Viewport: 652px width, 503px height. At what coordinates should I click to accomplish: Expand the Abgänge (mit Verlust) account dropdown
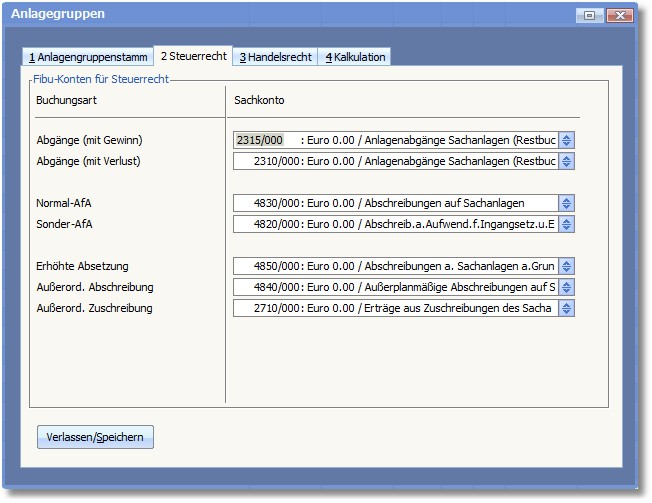tap(567, 161)
